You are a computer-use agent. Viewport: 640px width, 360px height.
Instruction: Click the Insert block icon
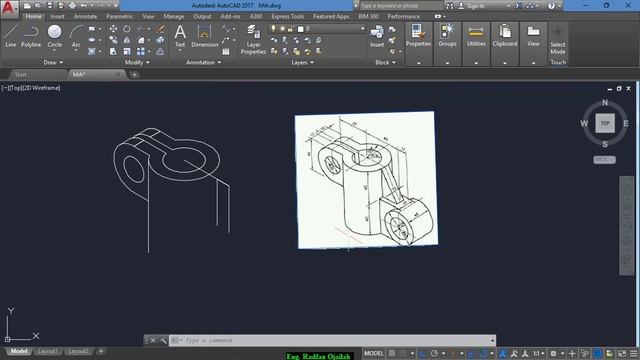point(377,37)
